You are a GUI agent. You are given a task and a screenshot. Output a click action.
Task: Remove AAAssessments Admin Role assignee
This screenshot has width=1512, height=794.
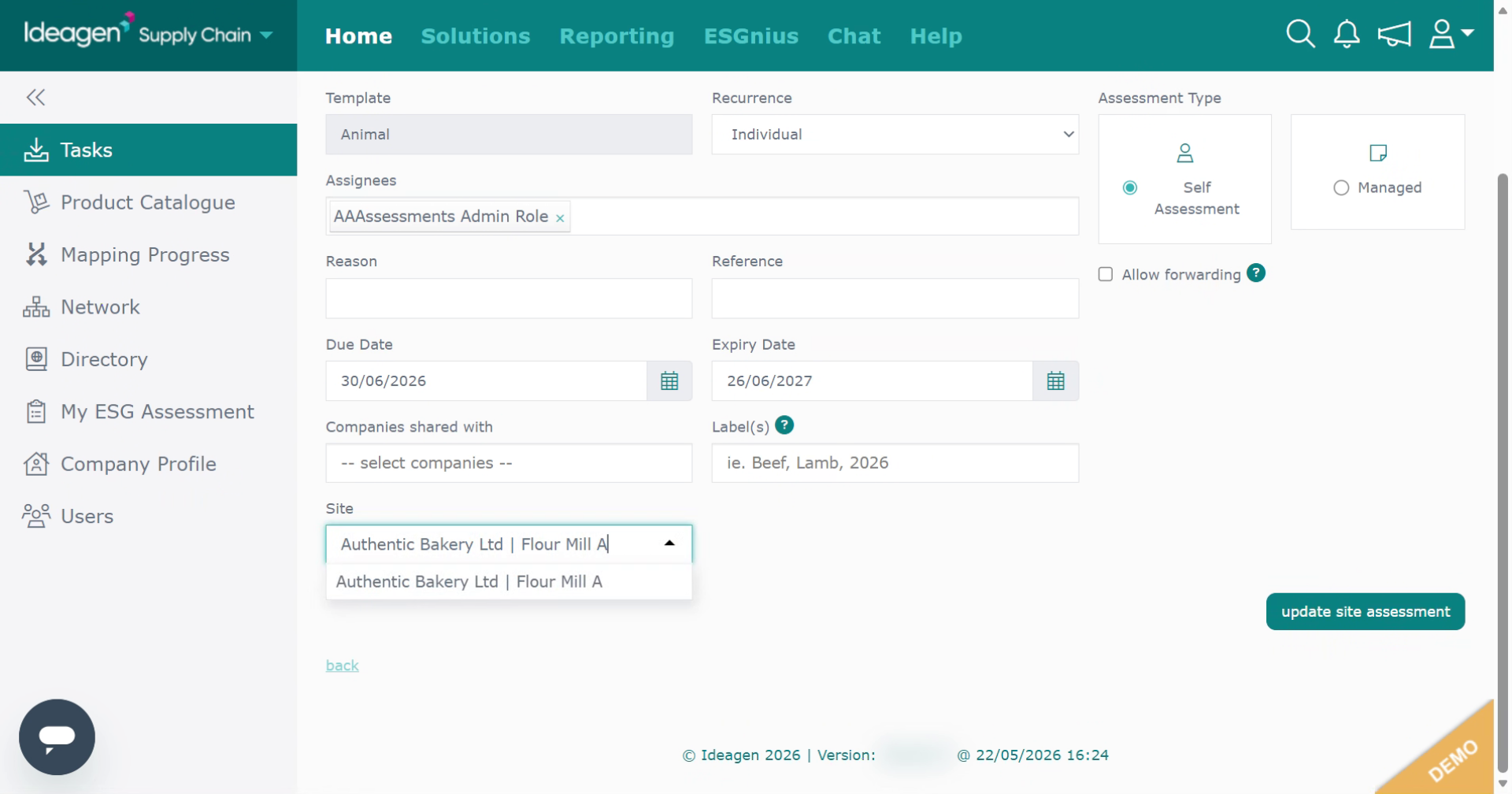coord(560,218)
